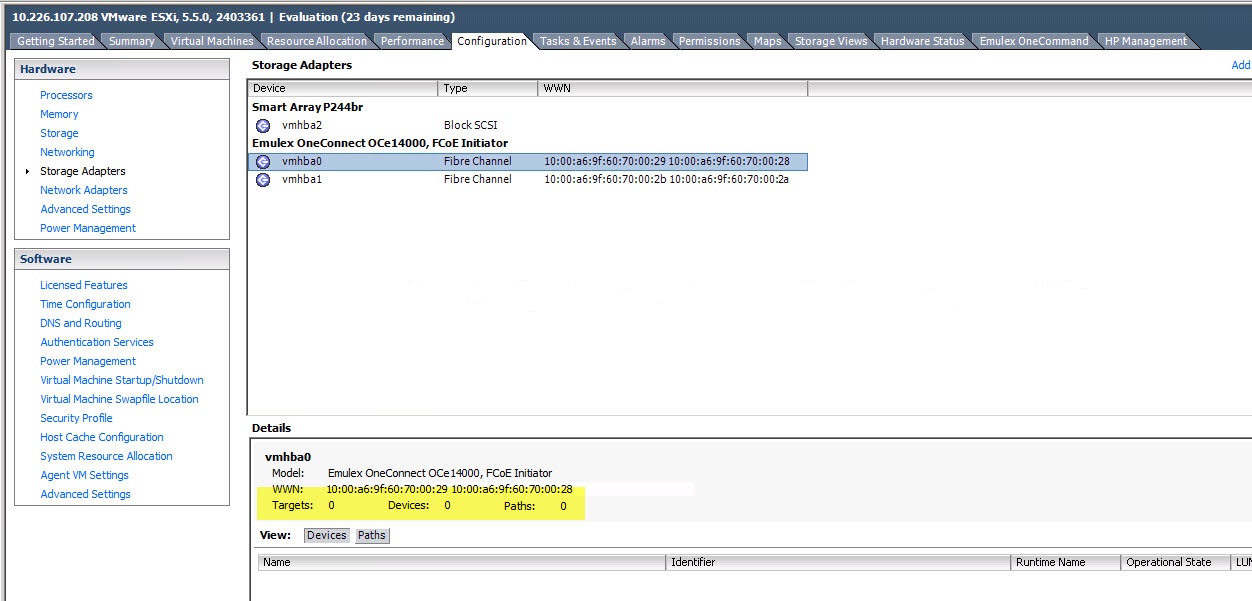The width and height of the screenshot is (1252, 601).
Task: Open the Performance tab
Action: [x=412, y=41]
